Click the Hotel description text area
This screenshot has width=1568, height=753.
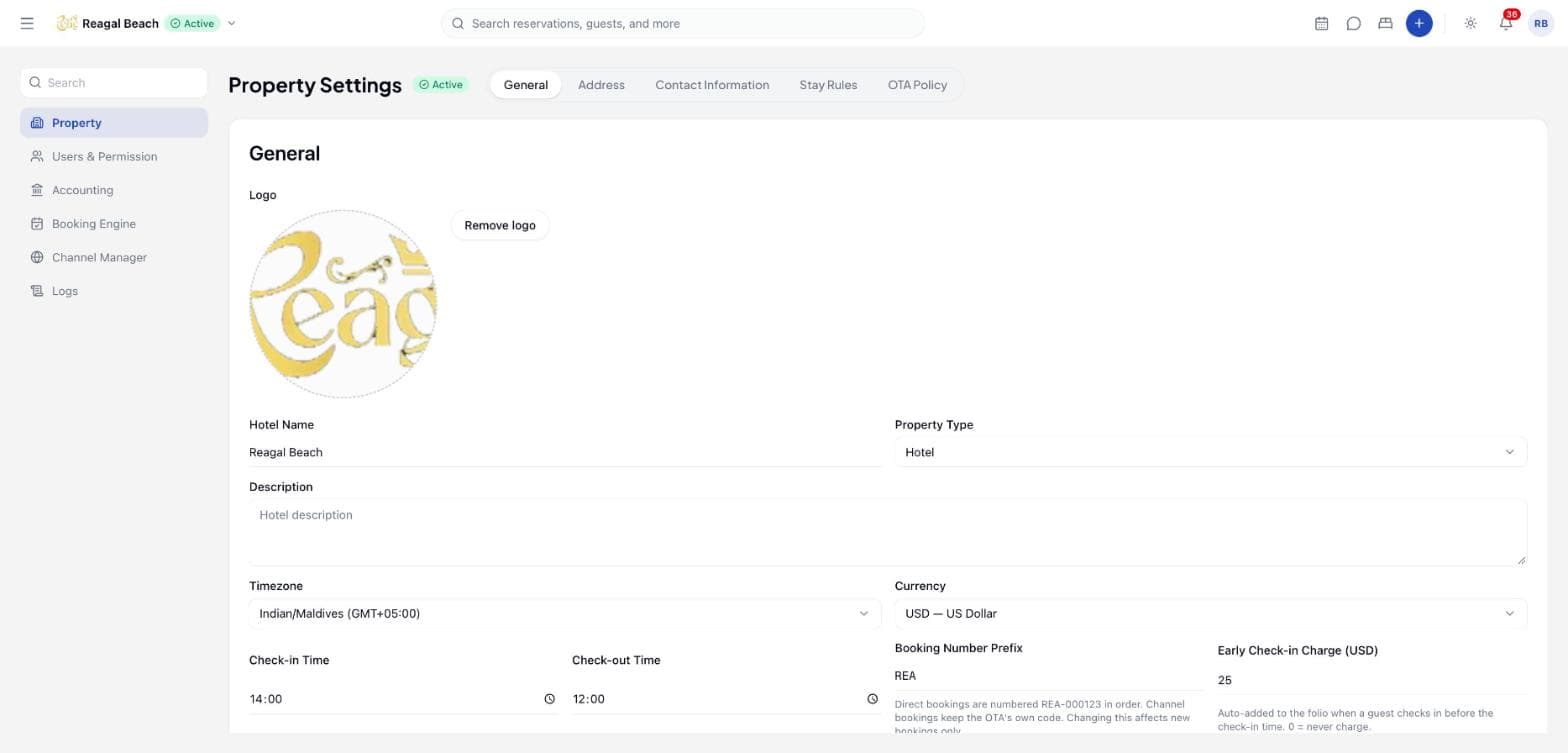coord(888,532)
